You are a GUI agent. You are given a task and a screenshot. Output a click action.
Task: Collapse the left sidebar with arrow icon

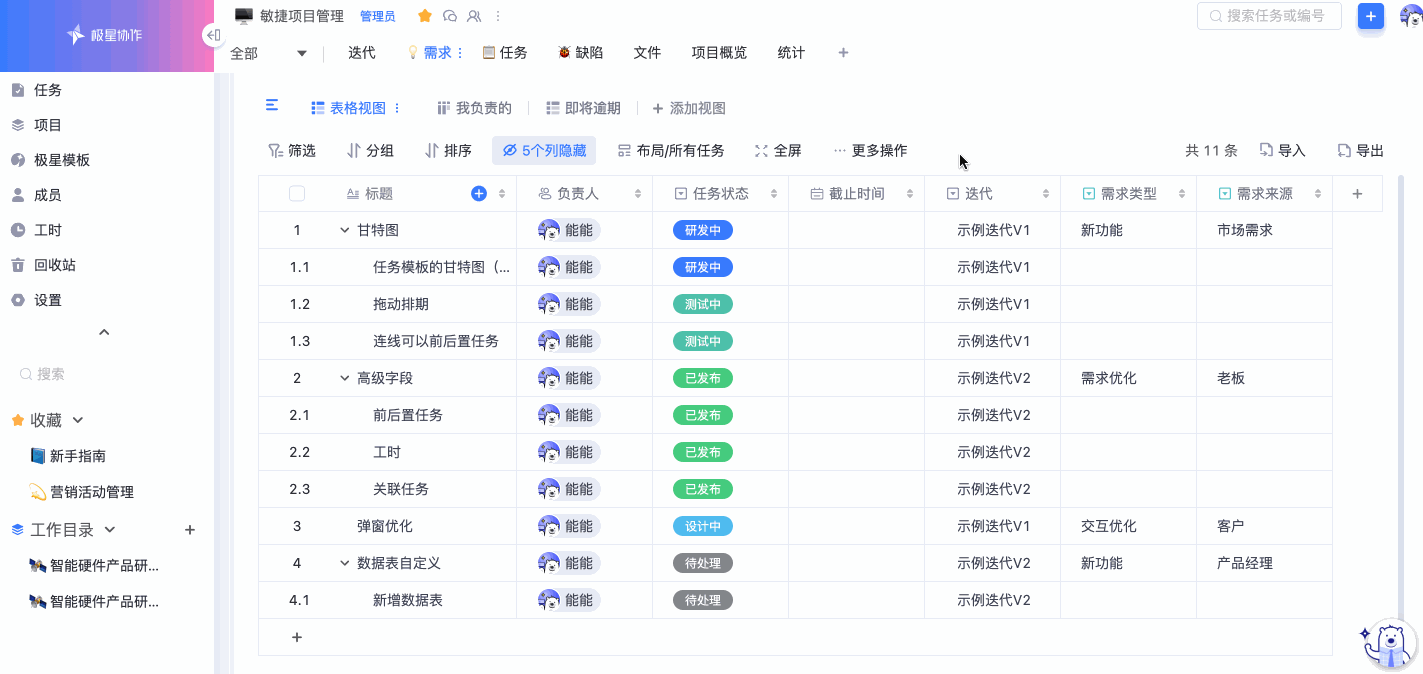pyautogui.click(x=212, y=35)
